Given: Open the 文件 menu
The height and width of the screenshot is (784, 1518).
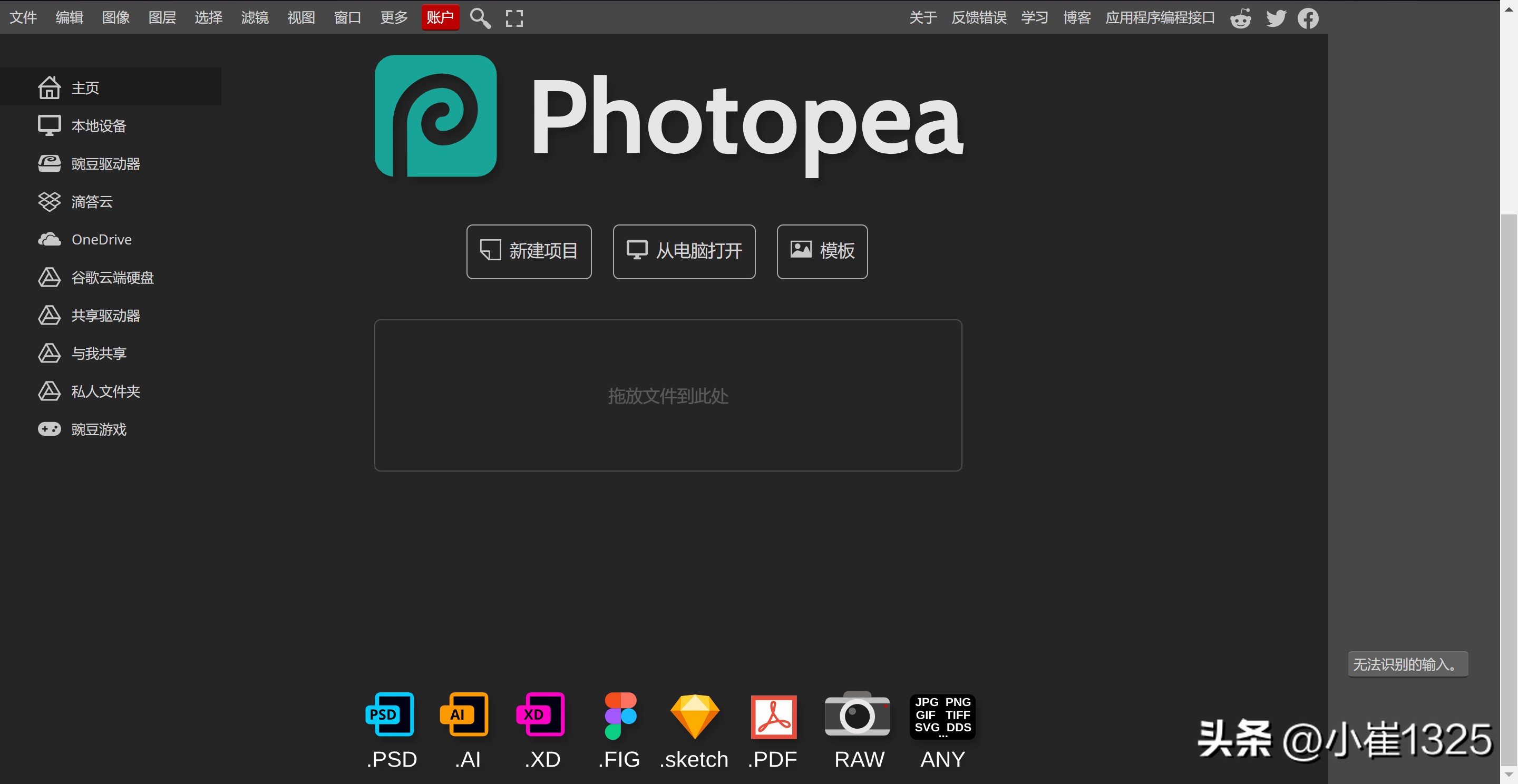Looking at the screenshot, I should pyautogui.click(x=23, y=18).
